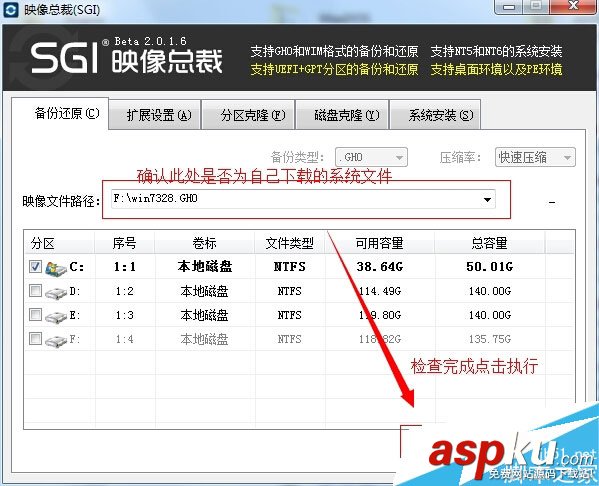The width and height of the screenshot is (599, 486).
Task: Minimize the 映像总裁 window
Action: pos(509,6)
